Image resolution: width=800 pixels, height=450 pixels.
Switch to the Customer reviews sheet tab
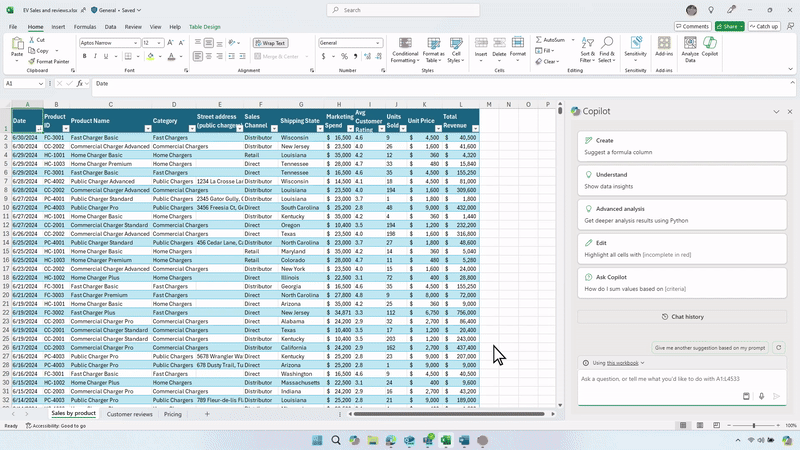point(130,413)
